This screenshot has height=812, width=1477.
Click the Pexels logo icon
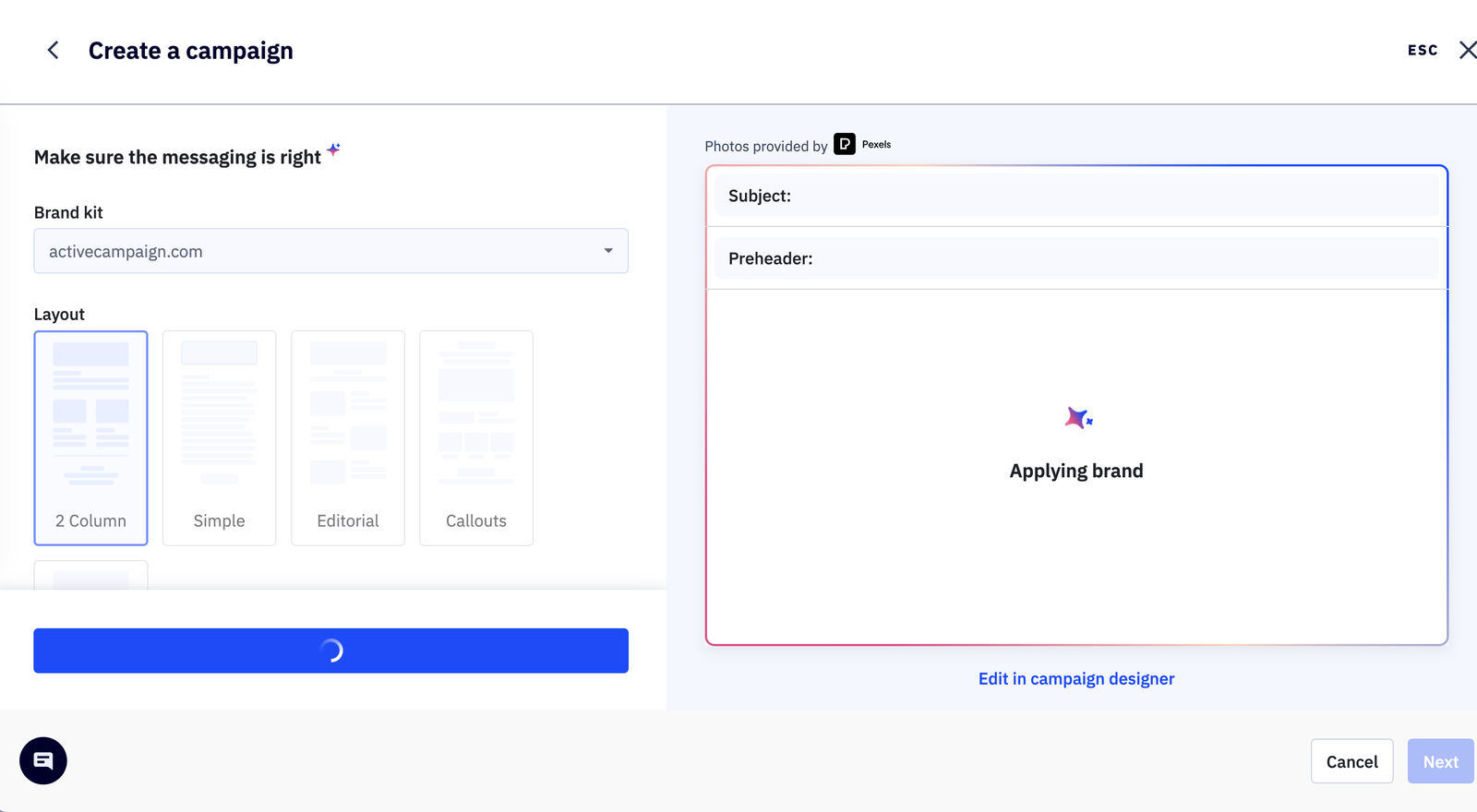click(x=845, y=144)
